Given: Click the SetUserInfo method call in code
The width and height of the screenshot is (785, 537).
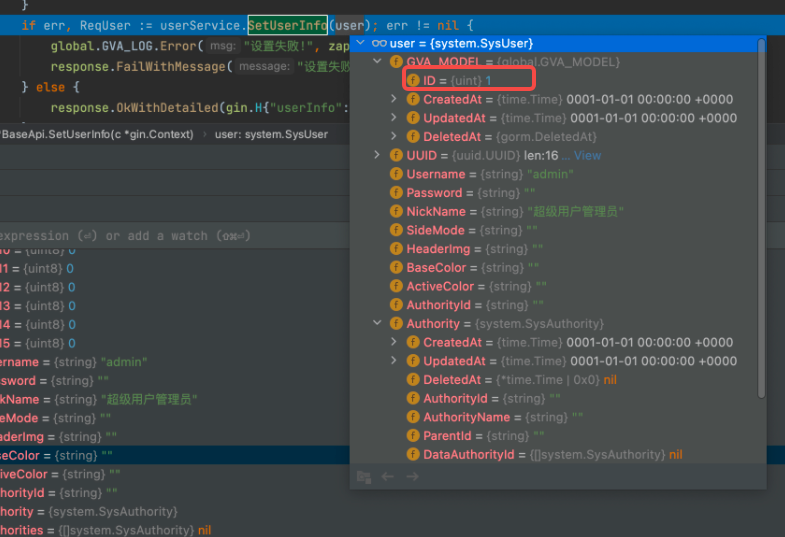Looking at the screenshot, I should 287,25.
